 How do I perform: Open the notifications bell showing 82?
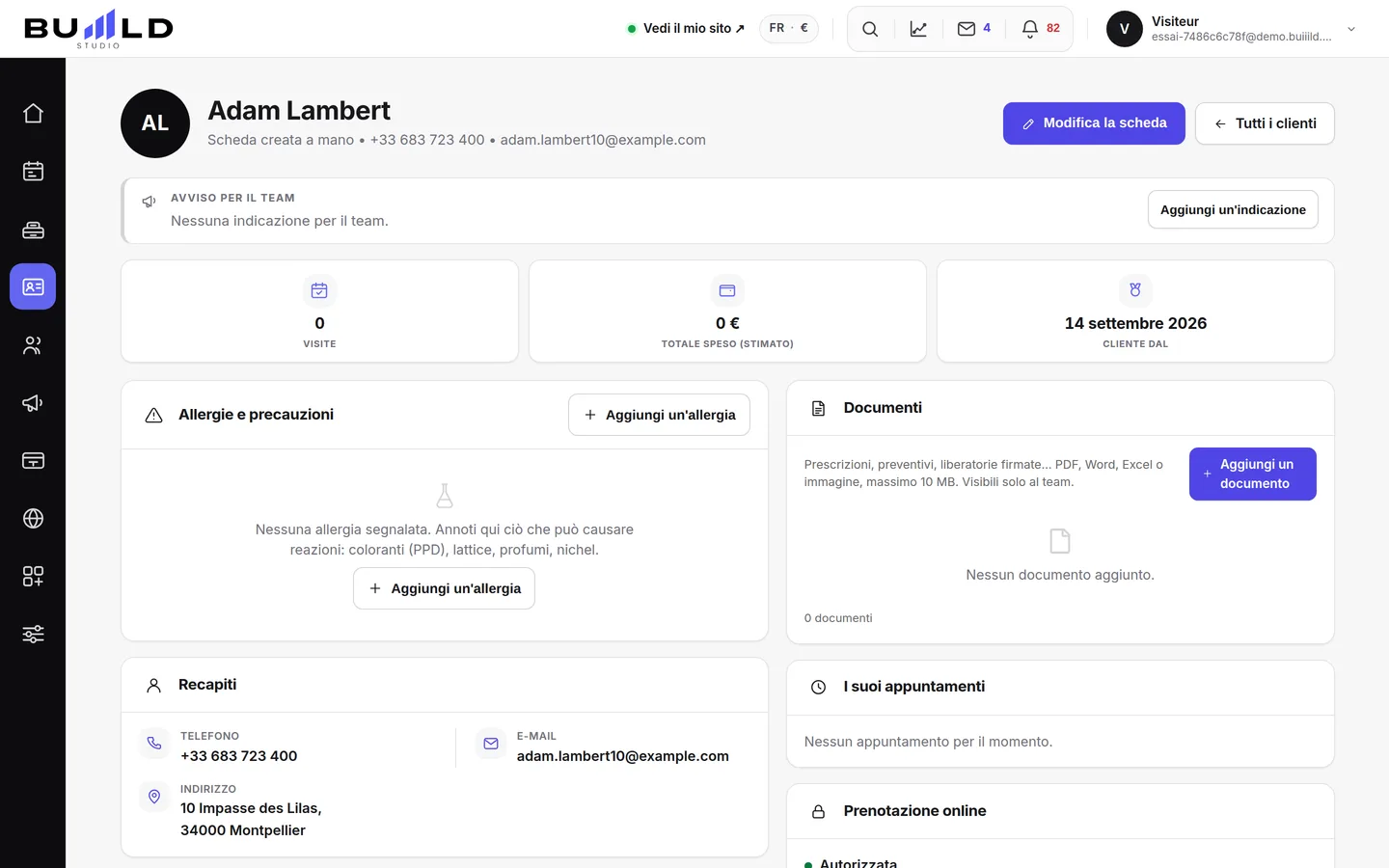tap(1040, 29)
